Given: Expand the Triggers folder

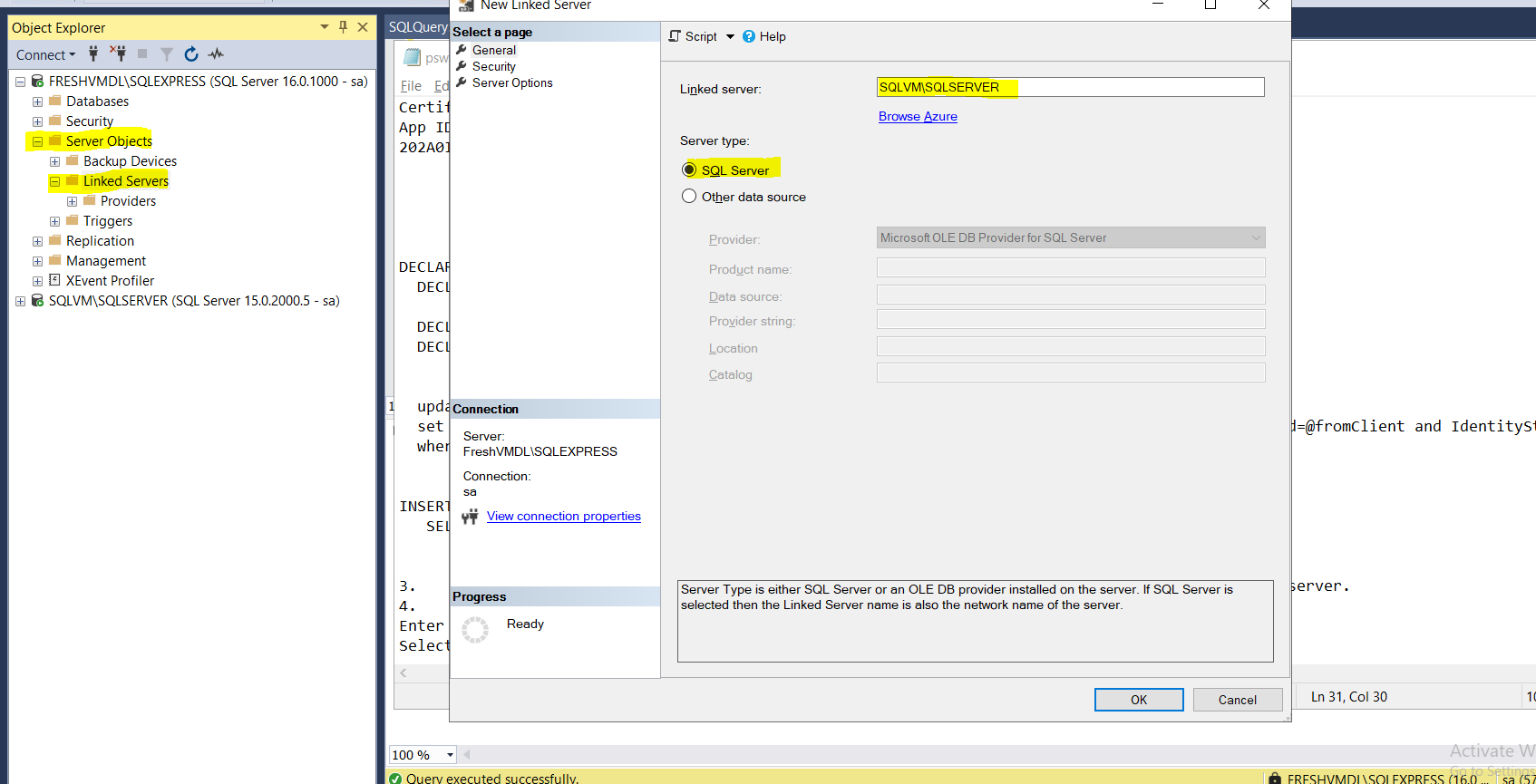Looking at the screenshot, I should coord(54,221).
